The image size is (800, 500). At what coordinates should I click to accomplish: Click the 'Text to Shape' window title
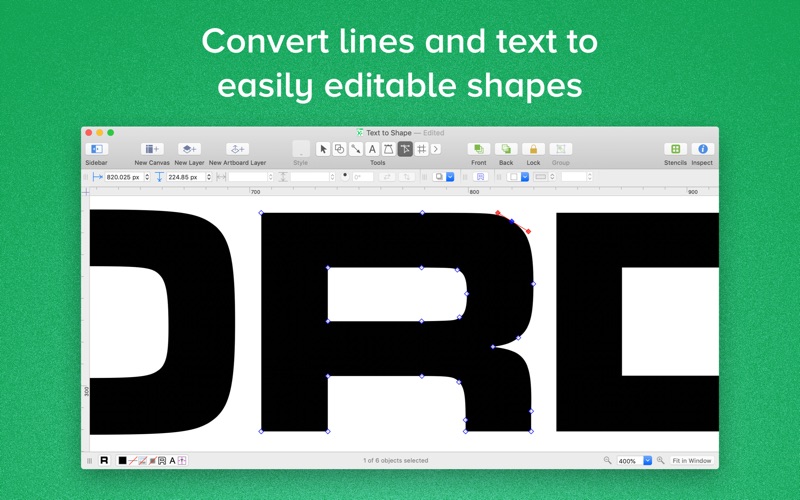coord(389,133)
